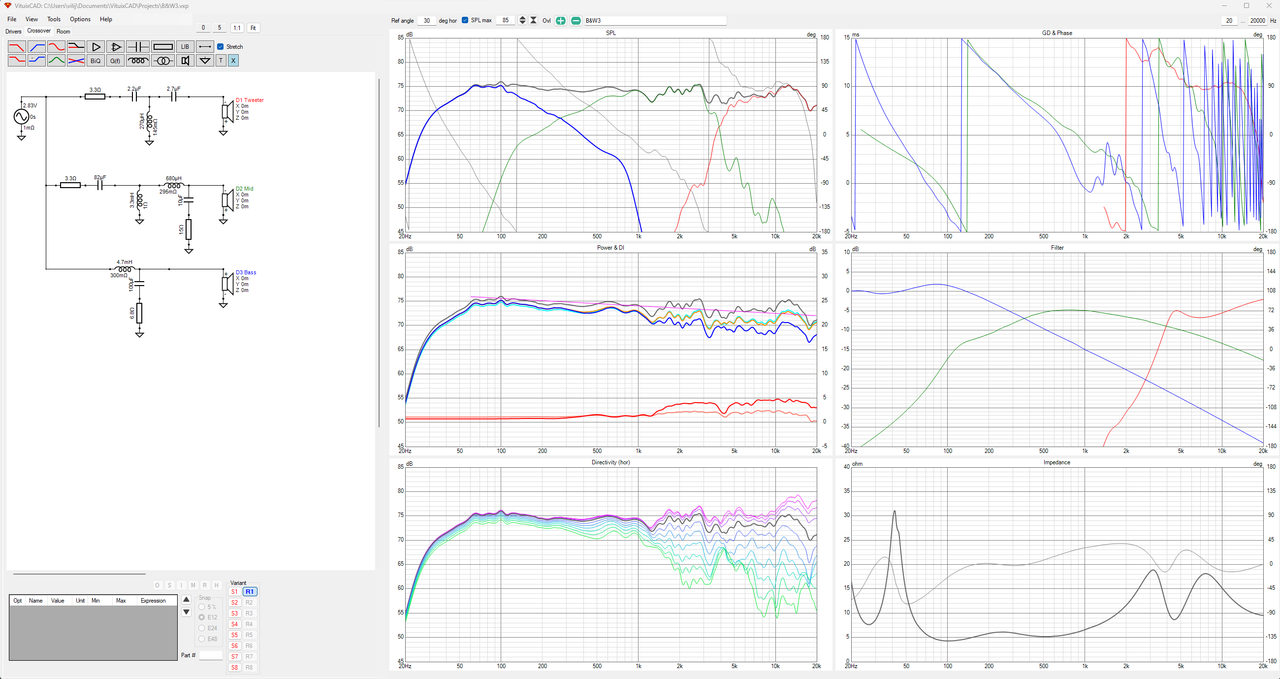Click the Part # input field
The image size is (1280, 679).
(x=211, y=655)
